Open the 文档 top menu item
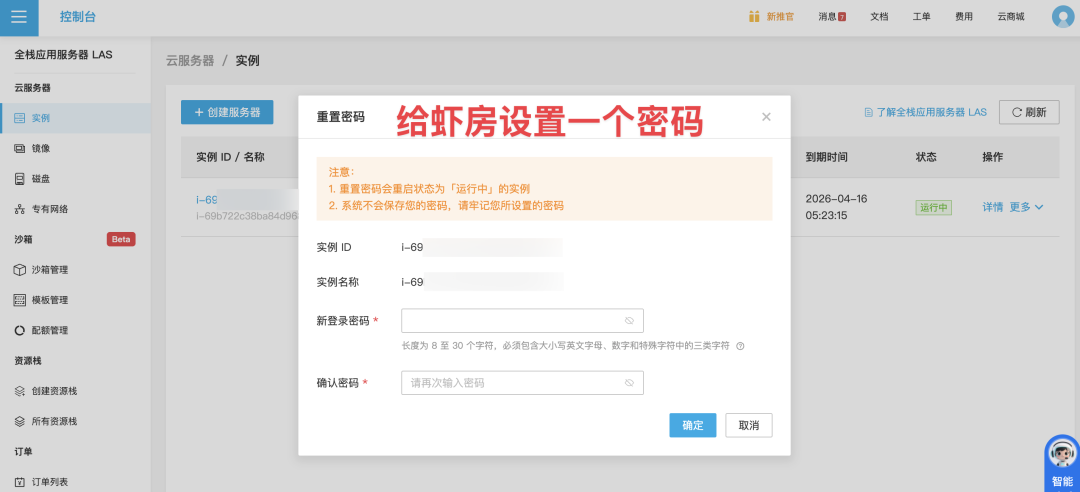 (879, 17)
